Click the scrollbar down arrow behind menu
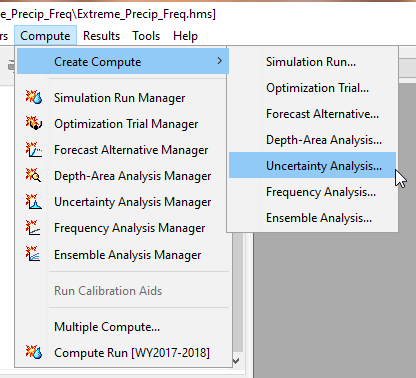Viewport: 416px width, 378px height. coord(236,361)
